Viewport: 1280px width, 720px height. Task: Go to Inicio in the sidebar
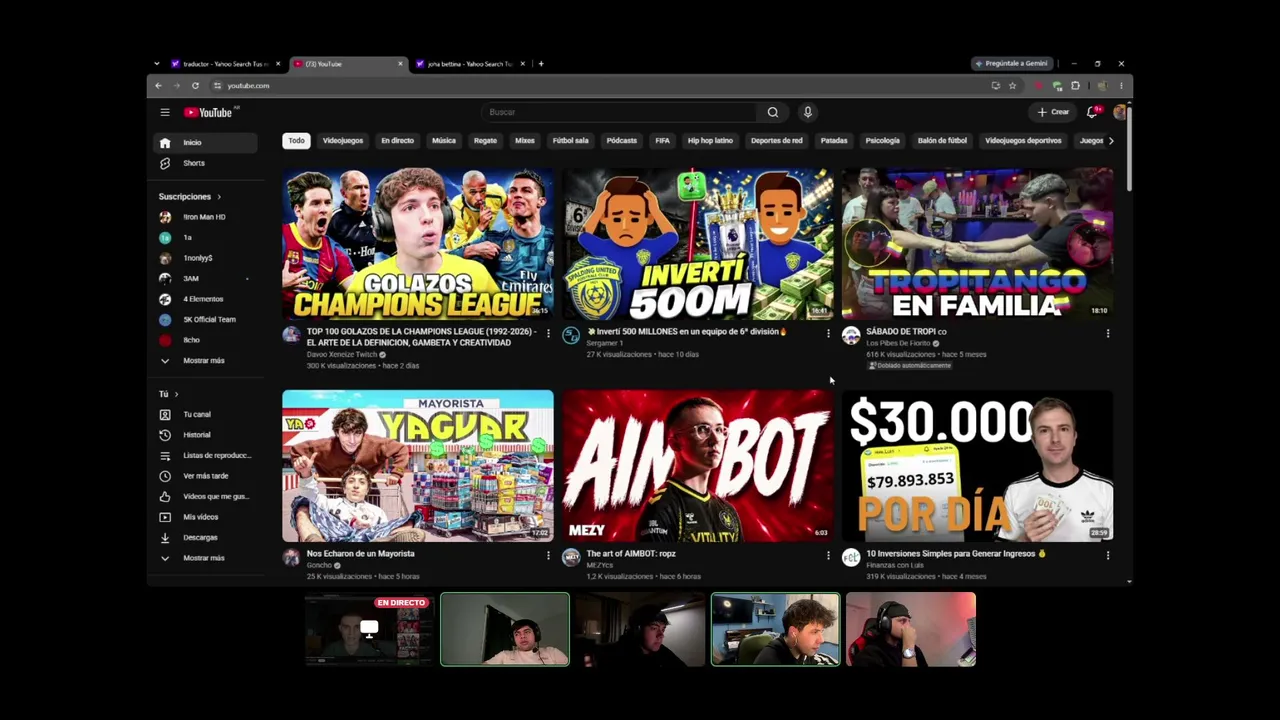click(x=203, y=143)
